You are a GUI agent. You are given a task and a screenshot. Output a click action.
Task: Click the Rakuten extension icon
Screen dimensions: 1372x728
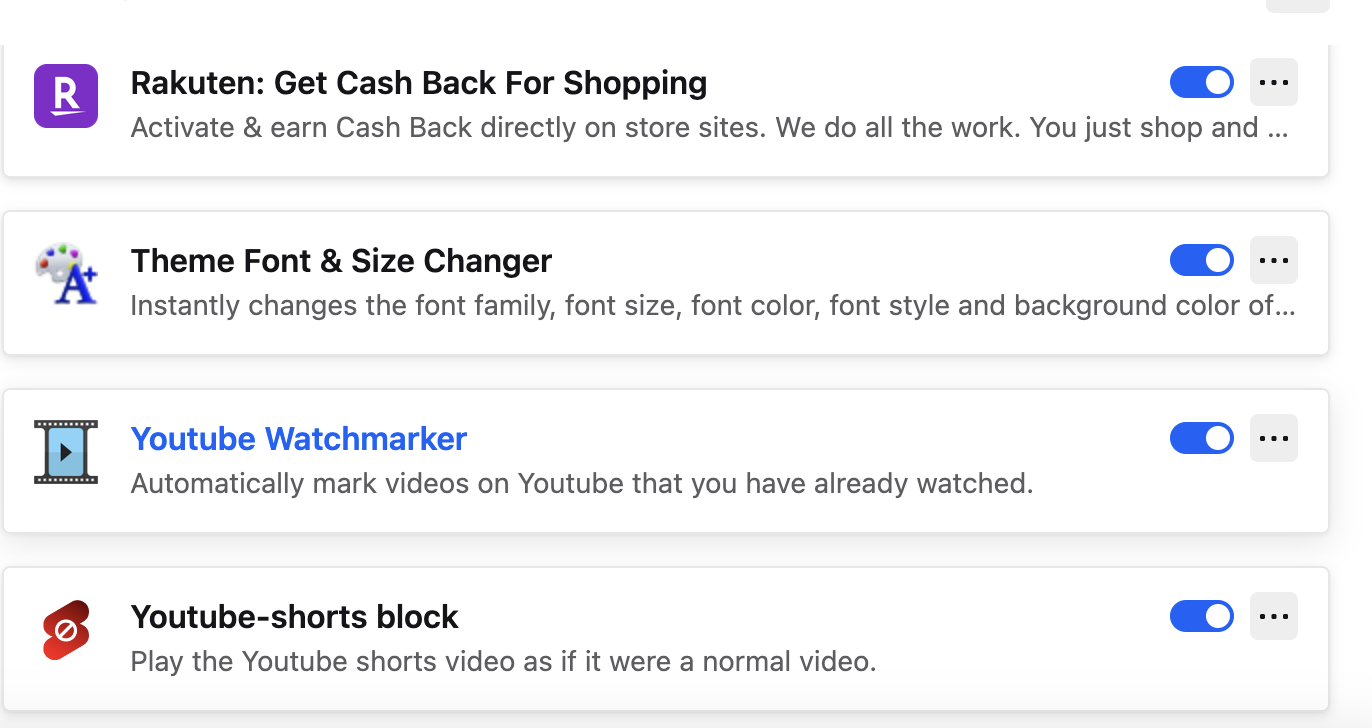coord(66,96)
